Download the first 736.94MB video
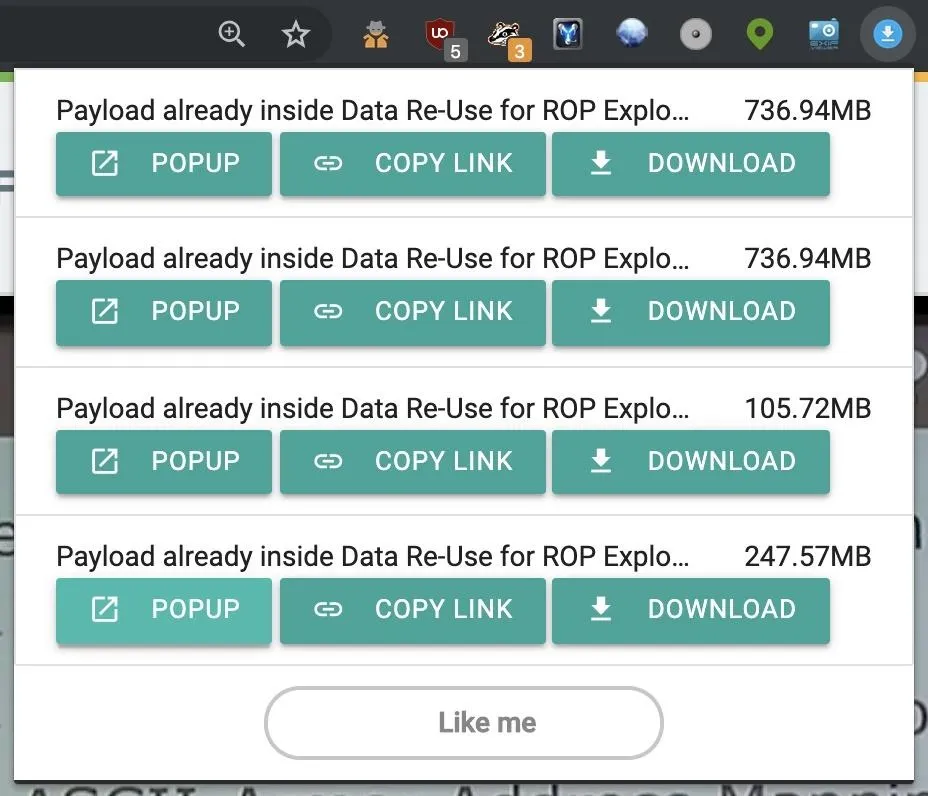 pyautogui.click(x=691, y=163)
